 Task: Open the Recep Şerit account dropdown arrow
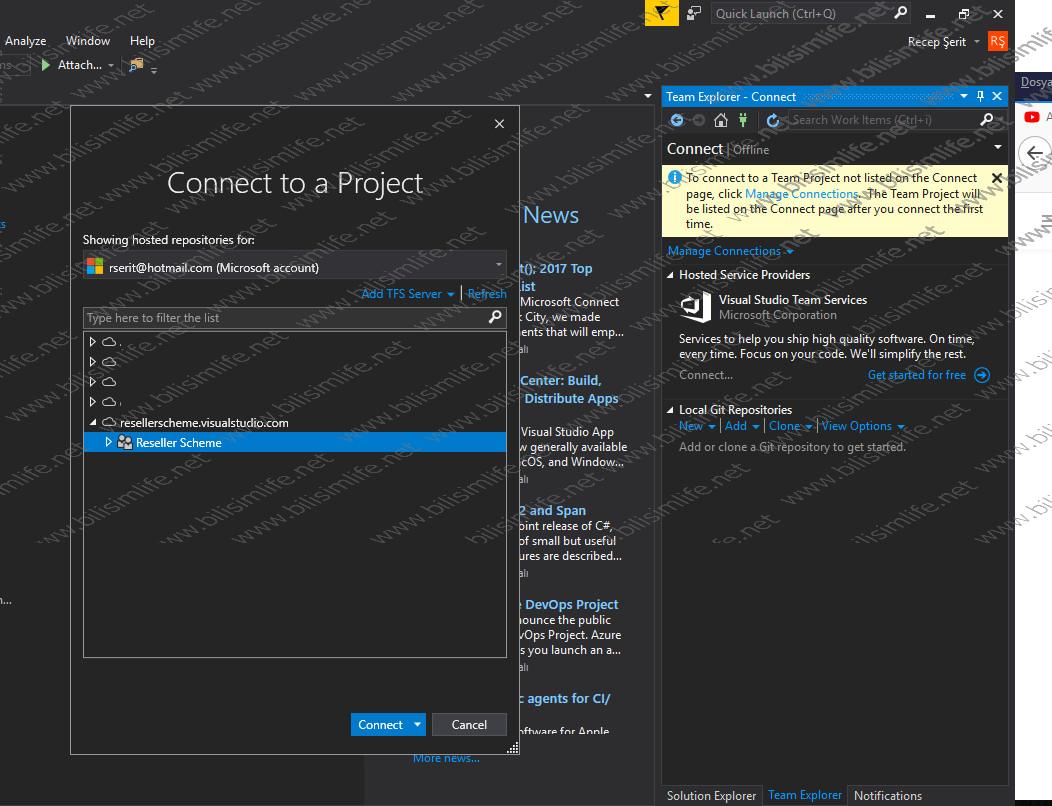click(x=977, y=42)
